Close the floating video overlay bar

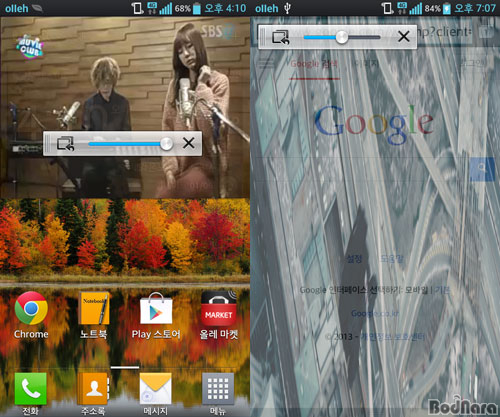189,144
